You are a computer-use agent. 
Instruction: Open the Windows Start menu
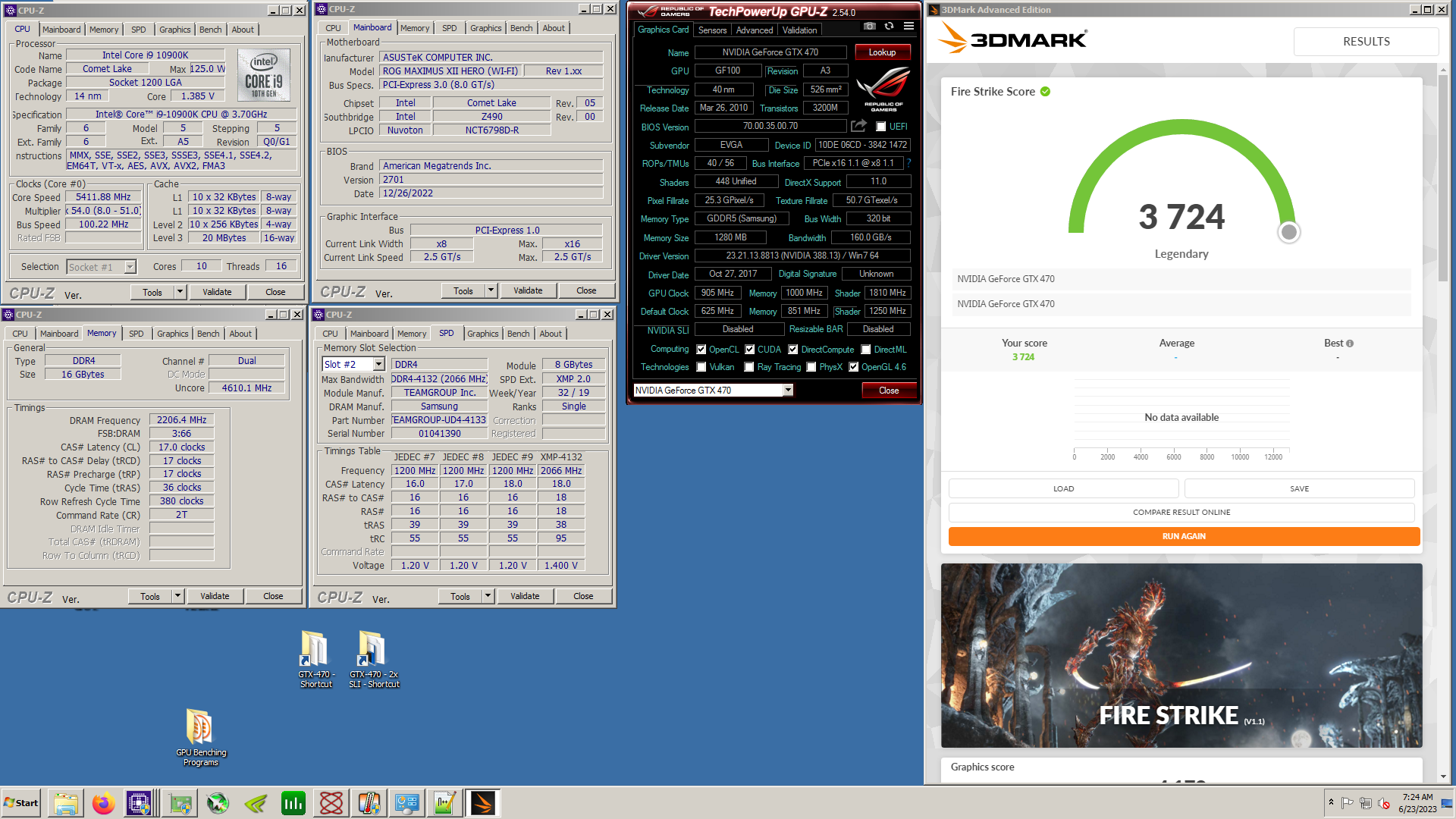(21, 803)
